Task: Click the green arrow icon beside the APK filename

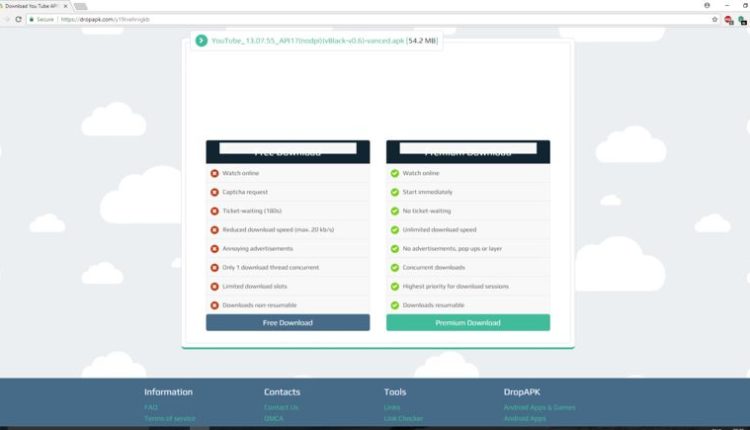Action: [202, 41]
